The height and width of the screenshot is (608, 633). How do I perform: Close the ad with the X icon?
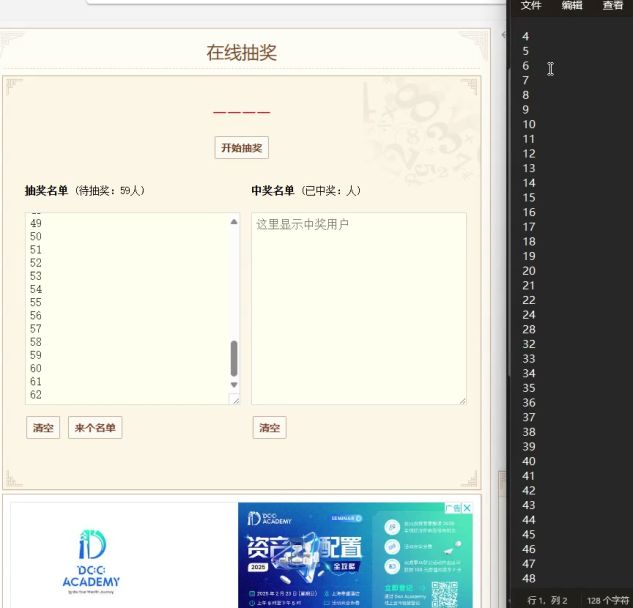pyautogui.click(x=466, y=509)
